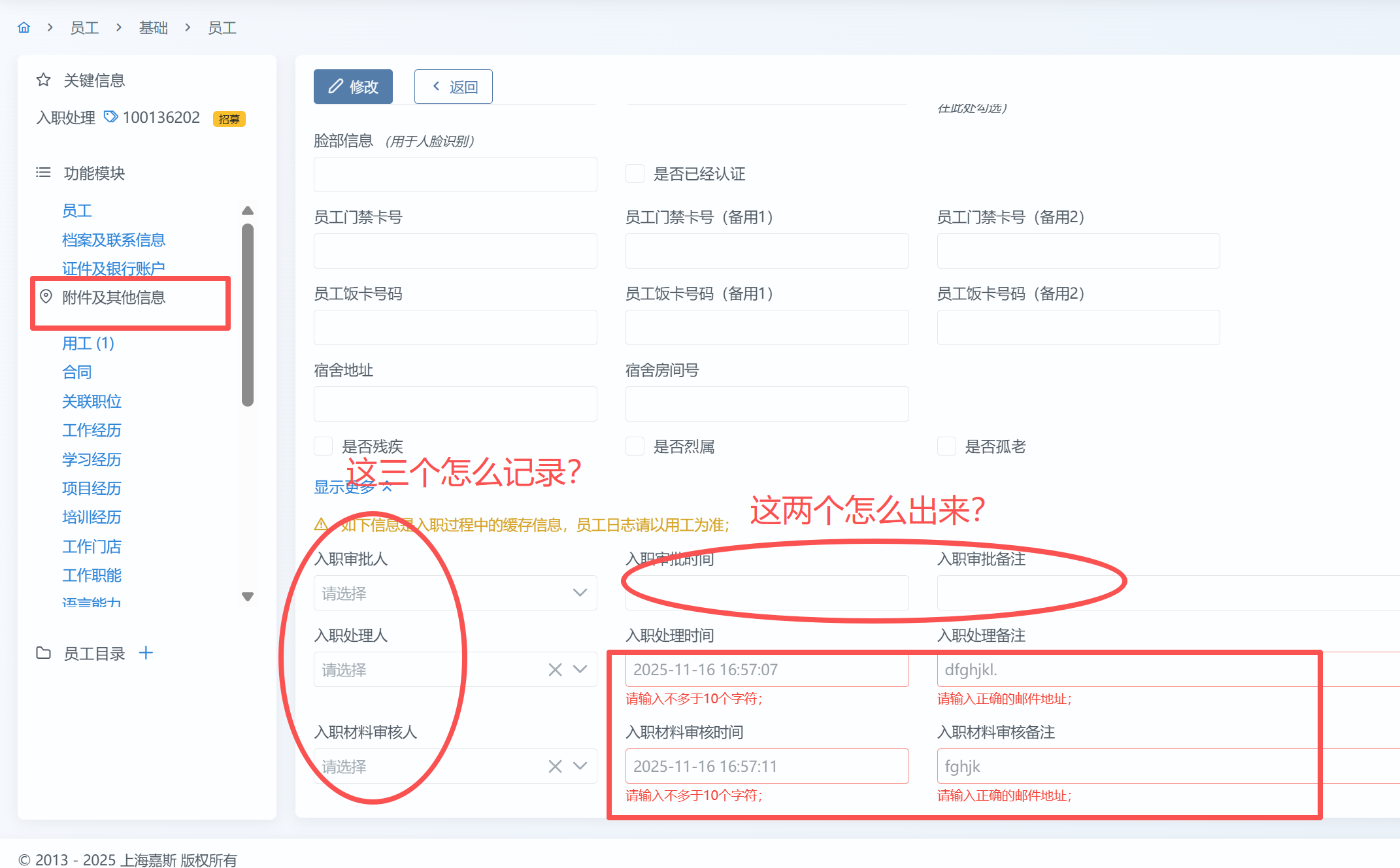Check the 是否已经认证 checkbox

coord(635,174)
